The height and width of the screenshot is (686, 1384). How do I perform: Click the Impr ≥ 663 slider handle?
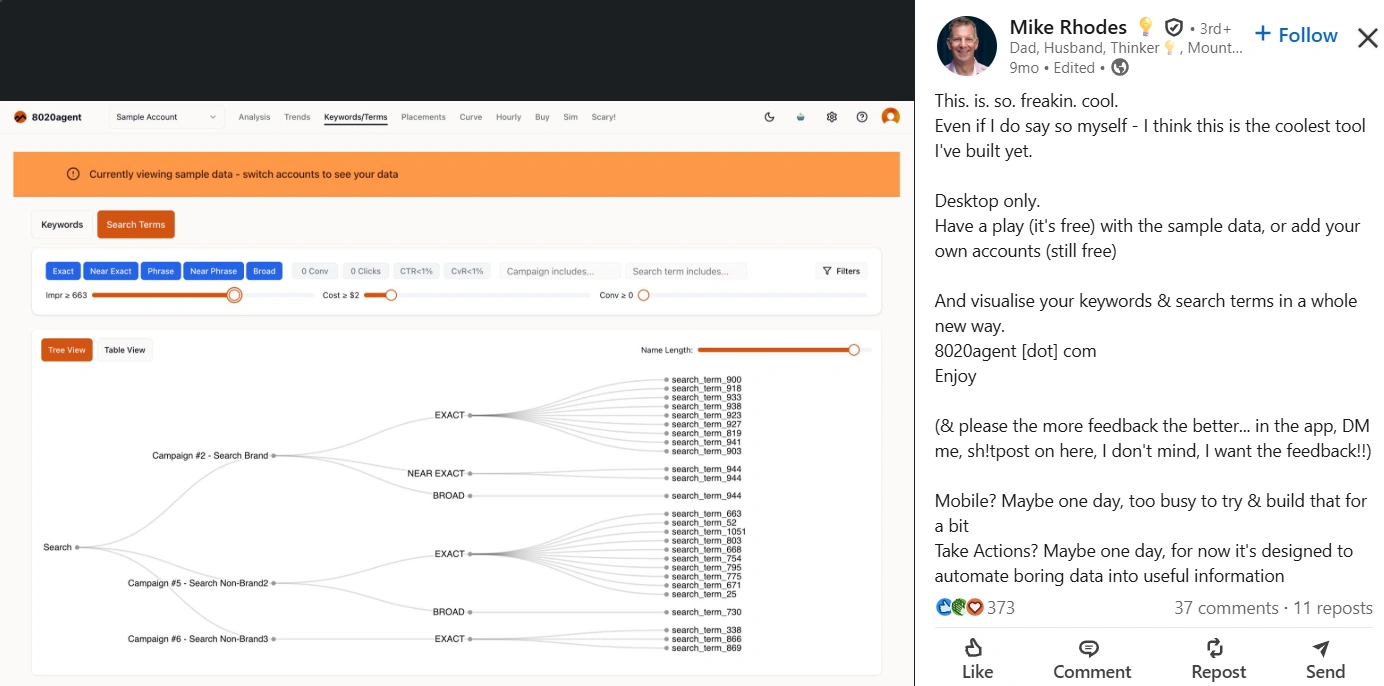(234, 295)
